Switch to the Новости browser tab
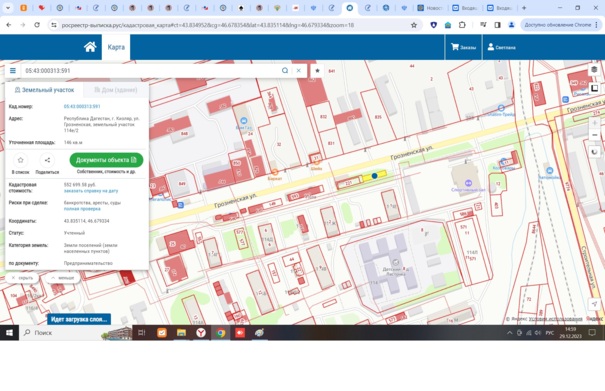 tap(430, 8)
